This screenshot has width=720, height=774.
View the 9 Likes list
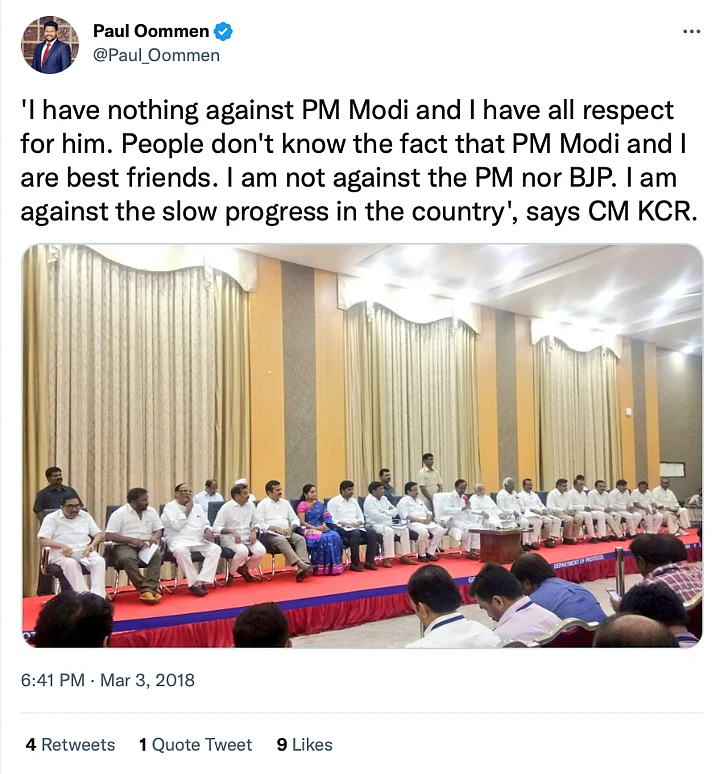[304, 744]
